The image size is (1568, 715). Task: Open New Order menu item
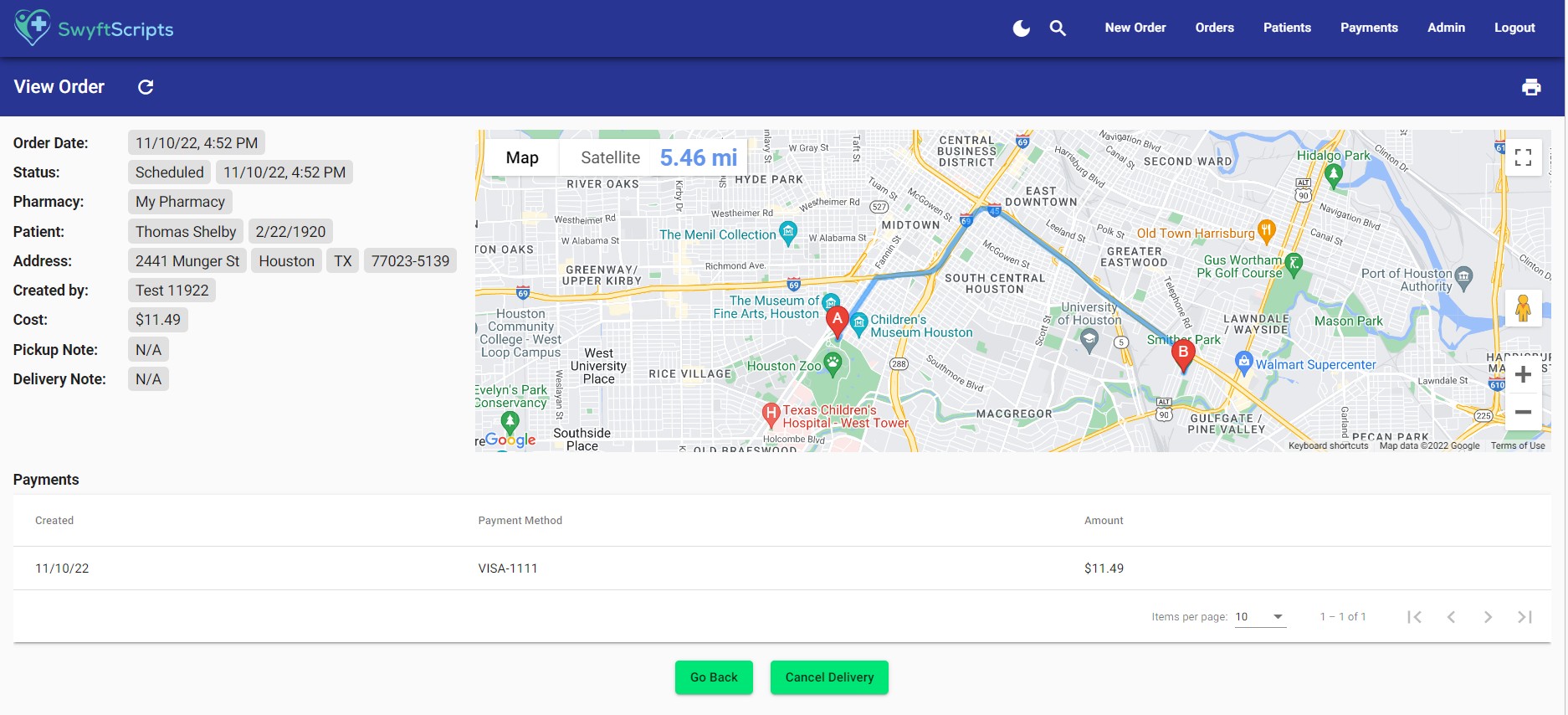[x=1135, y=28]
